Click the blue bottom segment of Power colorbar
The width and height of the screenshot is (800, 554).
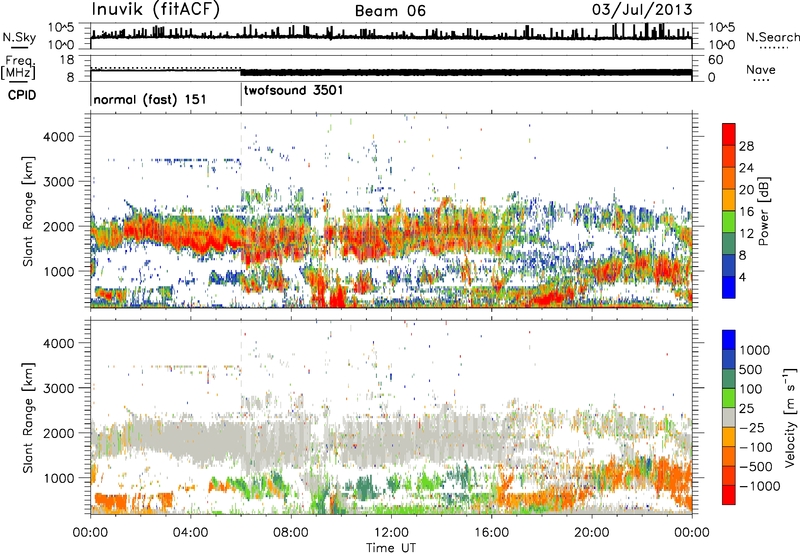pos(729,287)
